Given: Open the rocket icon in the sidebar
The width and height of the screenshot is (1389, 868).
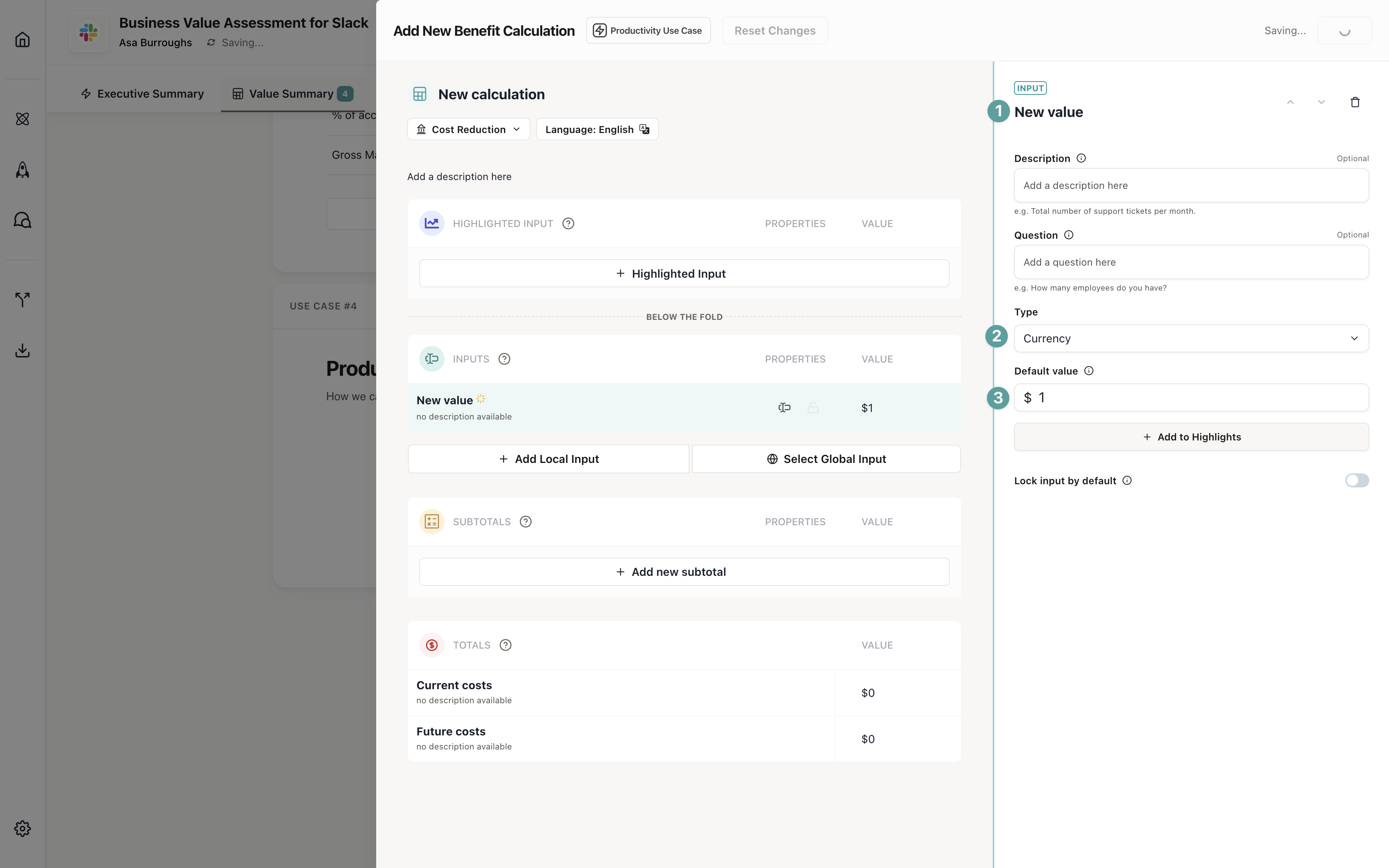Looking at the screenshot, I should pos(23,169).
